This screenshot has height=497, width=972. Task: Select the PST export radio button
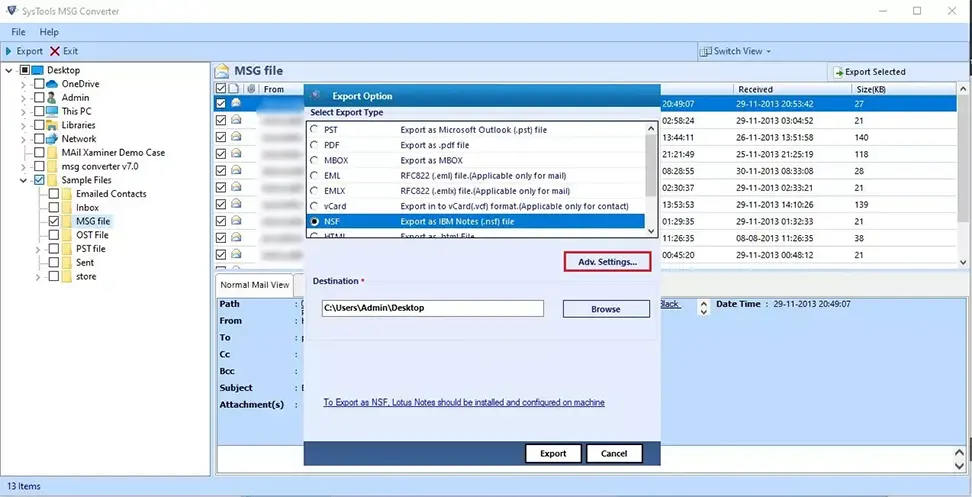[x=316, y=130]
